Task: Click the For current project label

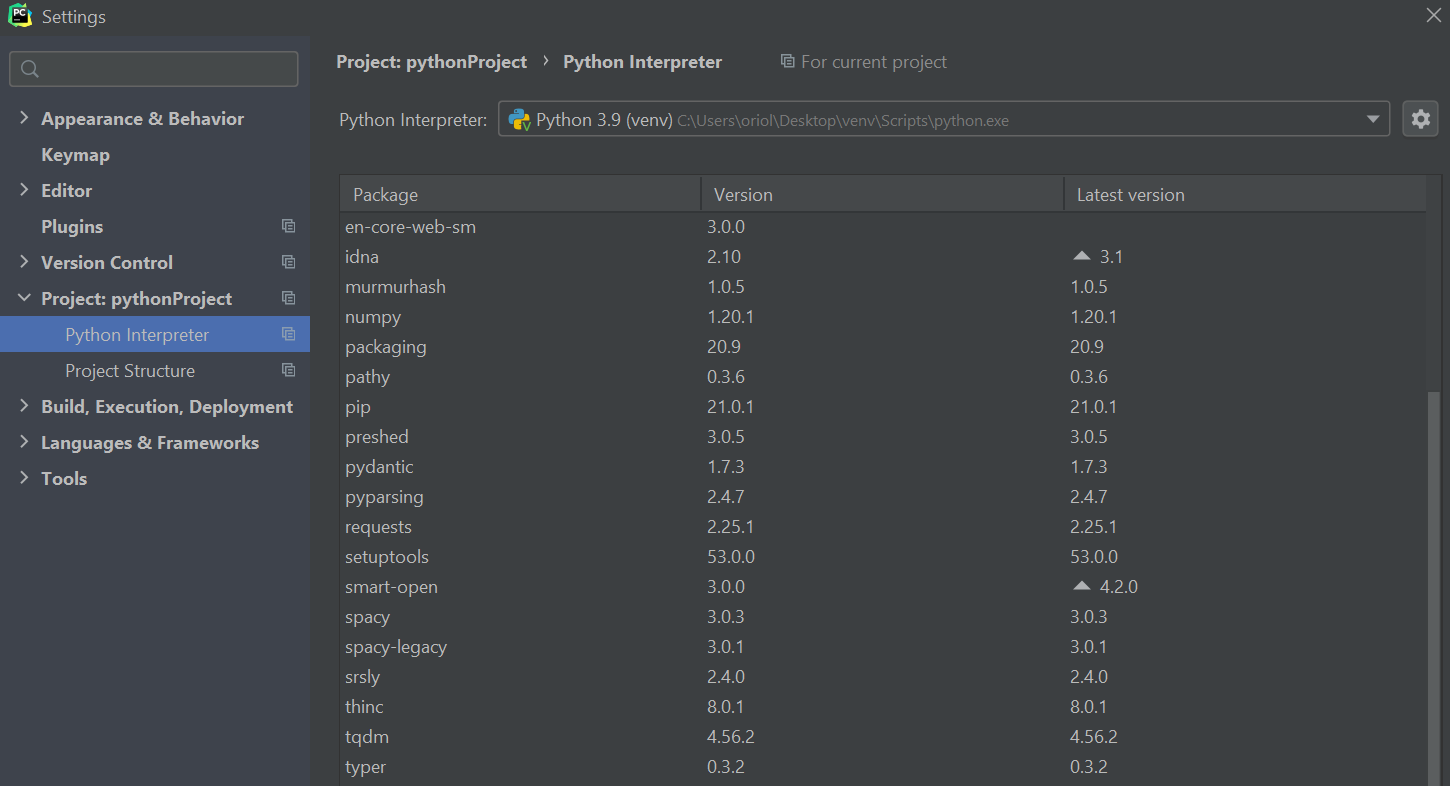Action: coord(874,62)
